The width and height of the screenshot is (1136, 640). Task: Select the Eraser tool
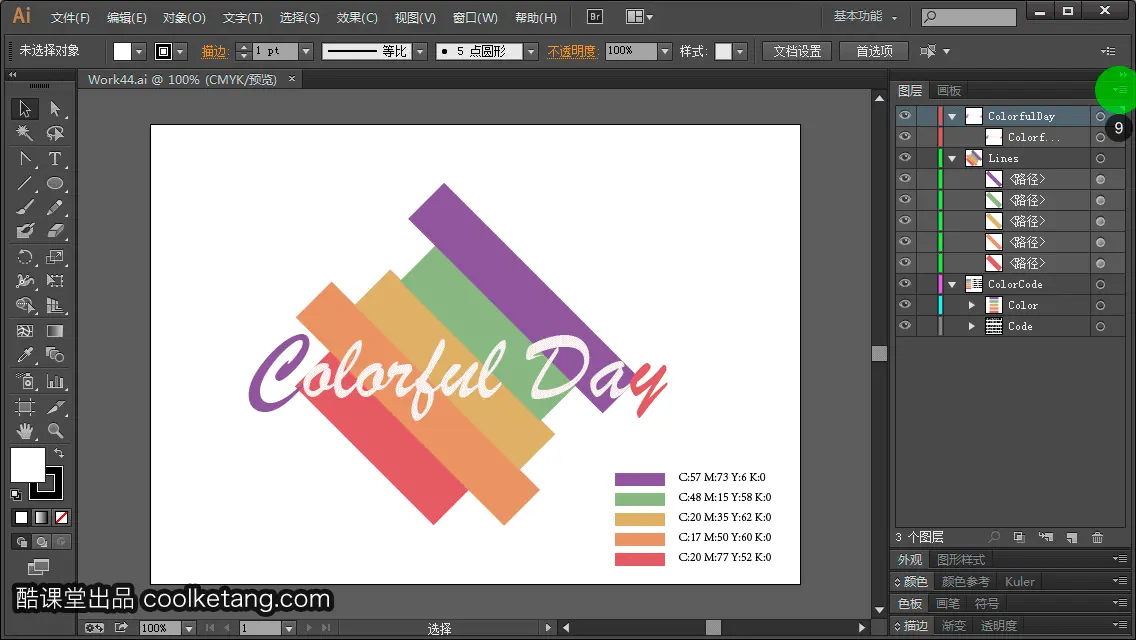point(55,232)
